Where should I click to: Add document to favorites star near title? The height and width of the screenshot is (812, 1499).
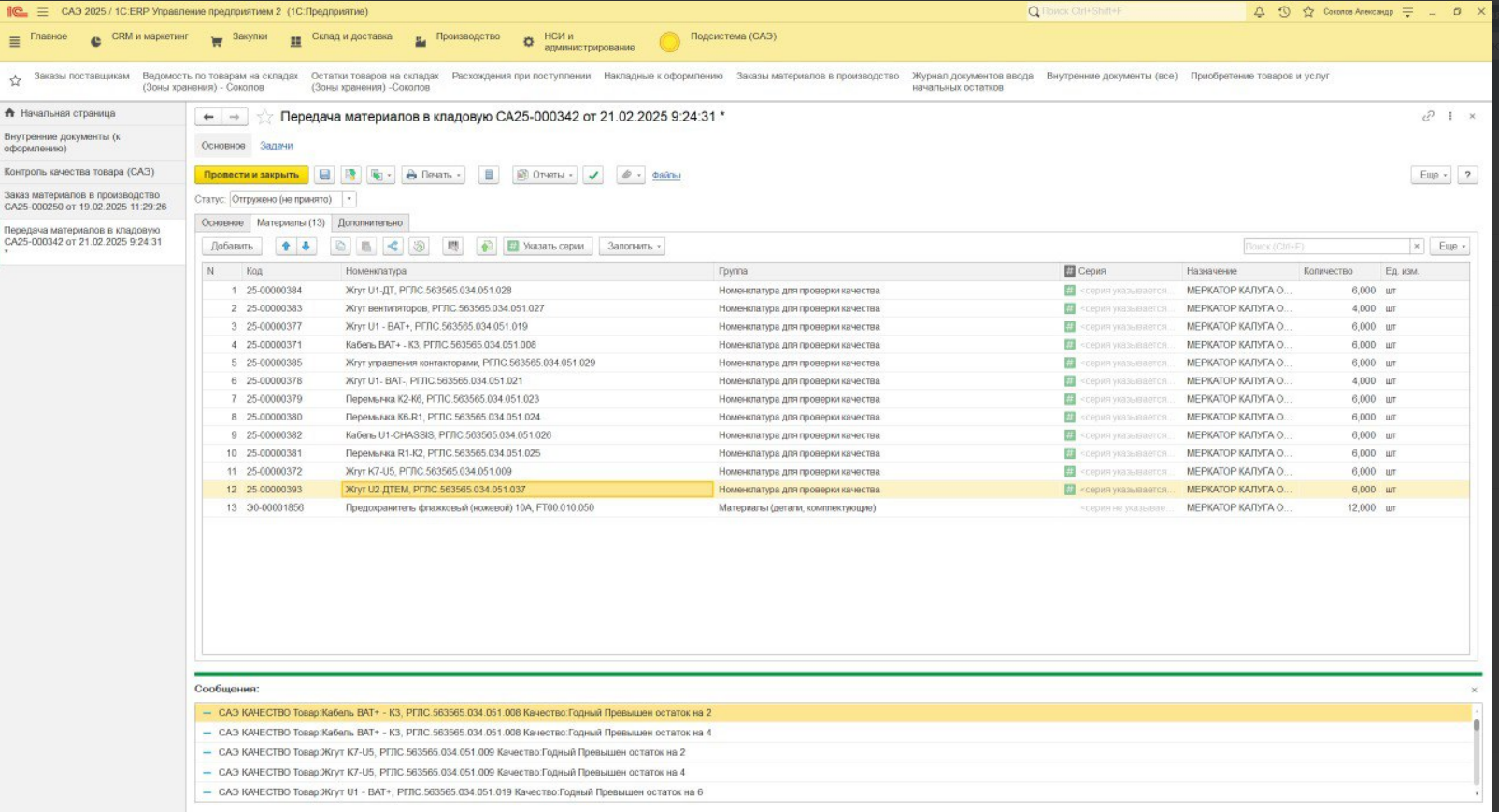[x=265, y=117]
